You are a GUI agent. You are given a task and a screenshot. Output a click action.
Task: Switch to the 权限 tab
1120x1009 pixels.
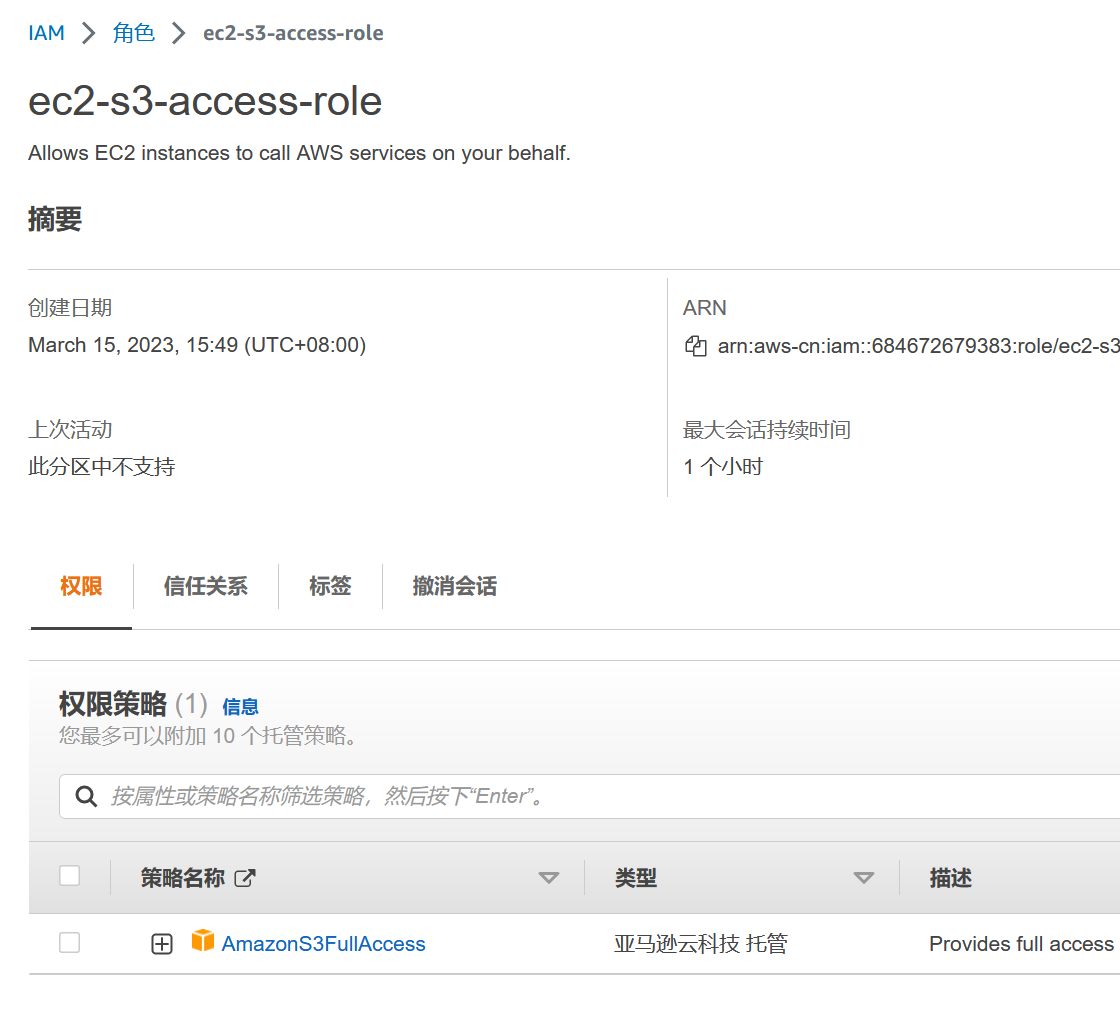[x=81, y=586]
